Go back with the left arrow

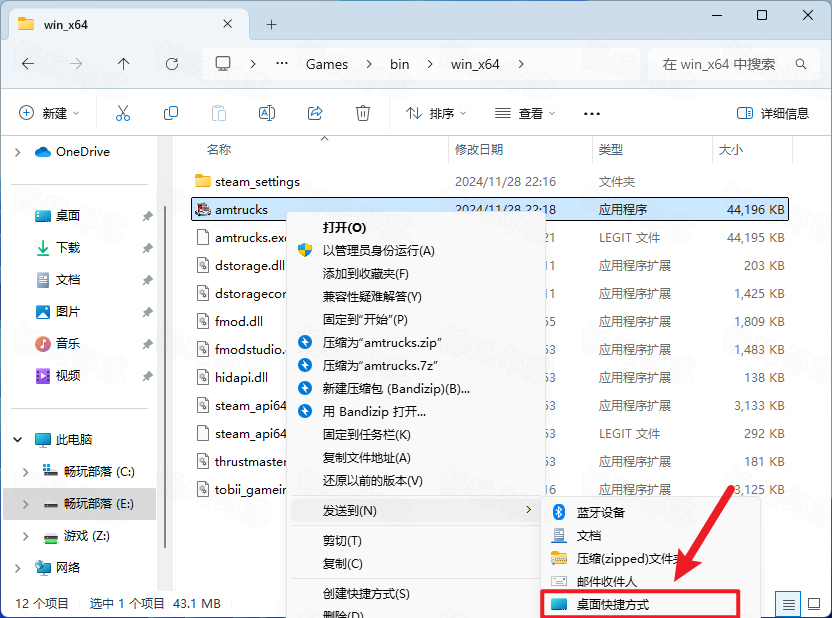[28, 64]
